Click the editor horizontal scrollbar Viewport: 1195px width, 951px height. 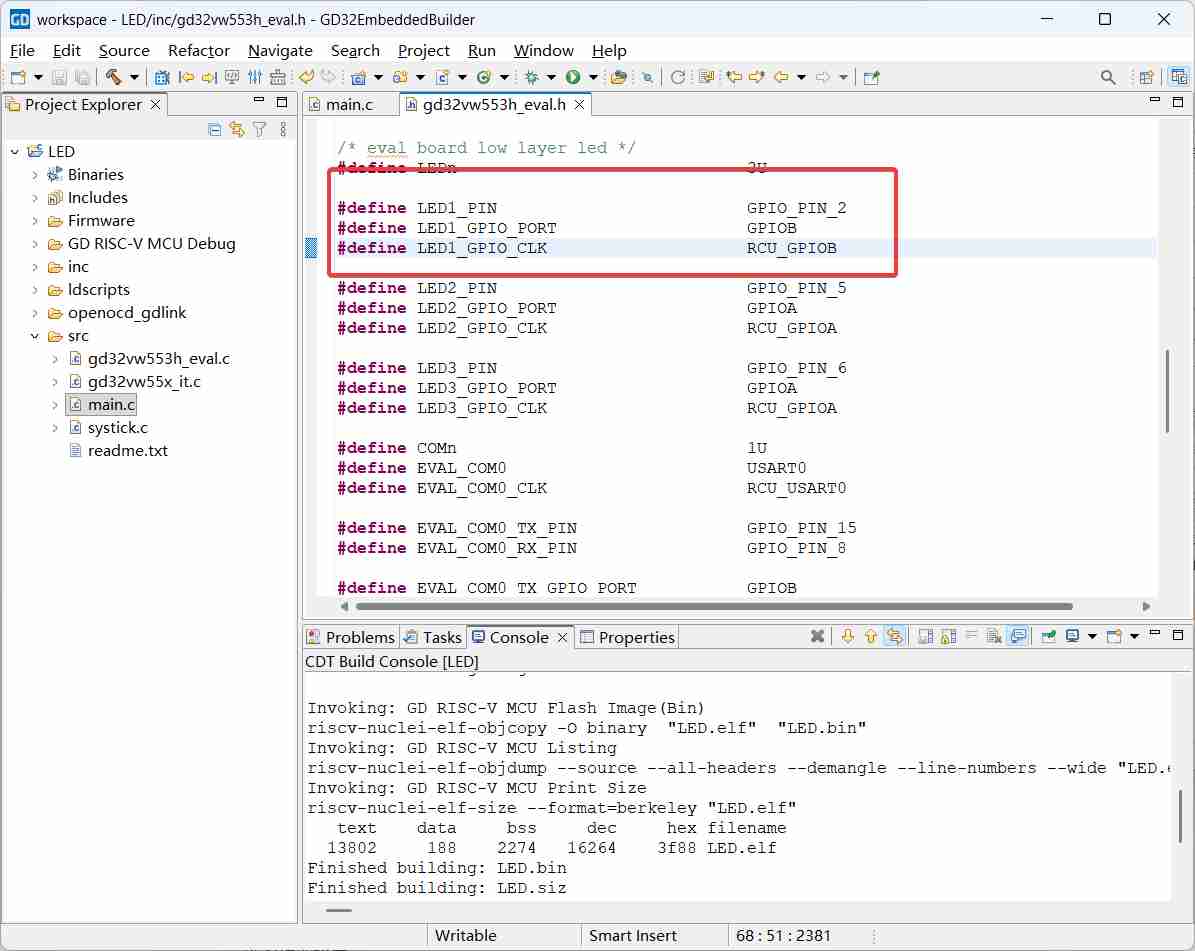[x=713, y=606]
